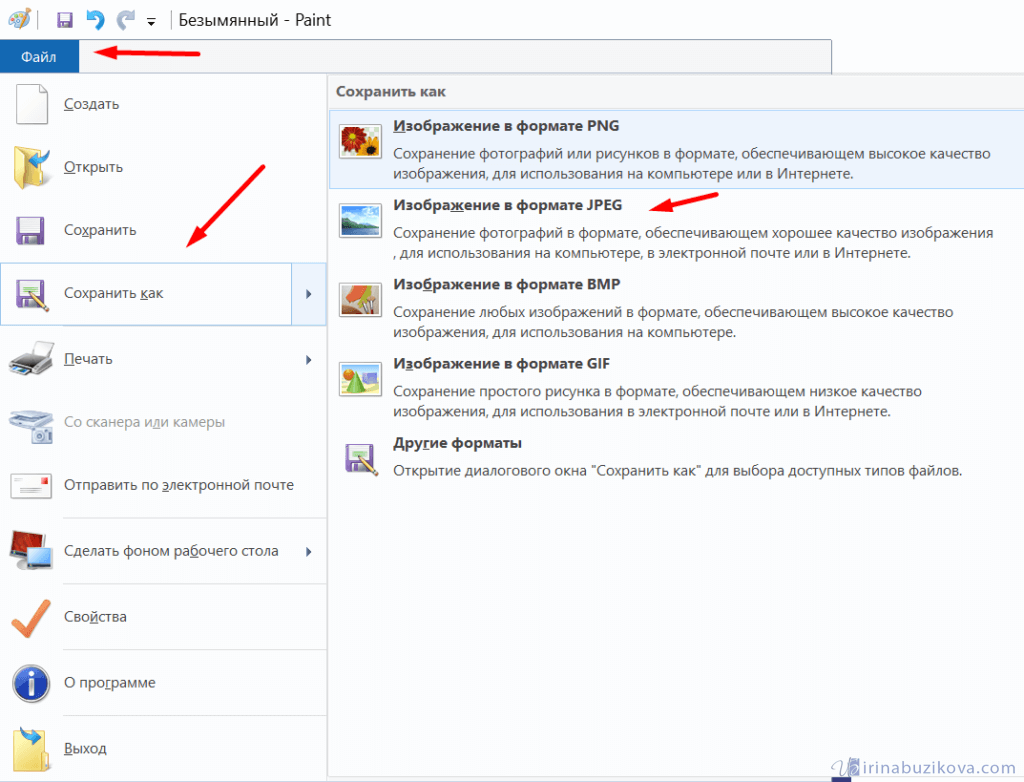Click the Redo arrow in title bar
1024x782 pixels.
[x=125, y=19]
